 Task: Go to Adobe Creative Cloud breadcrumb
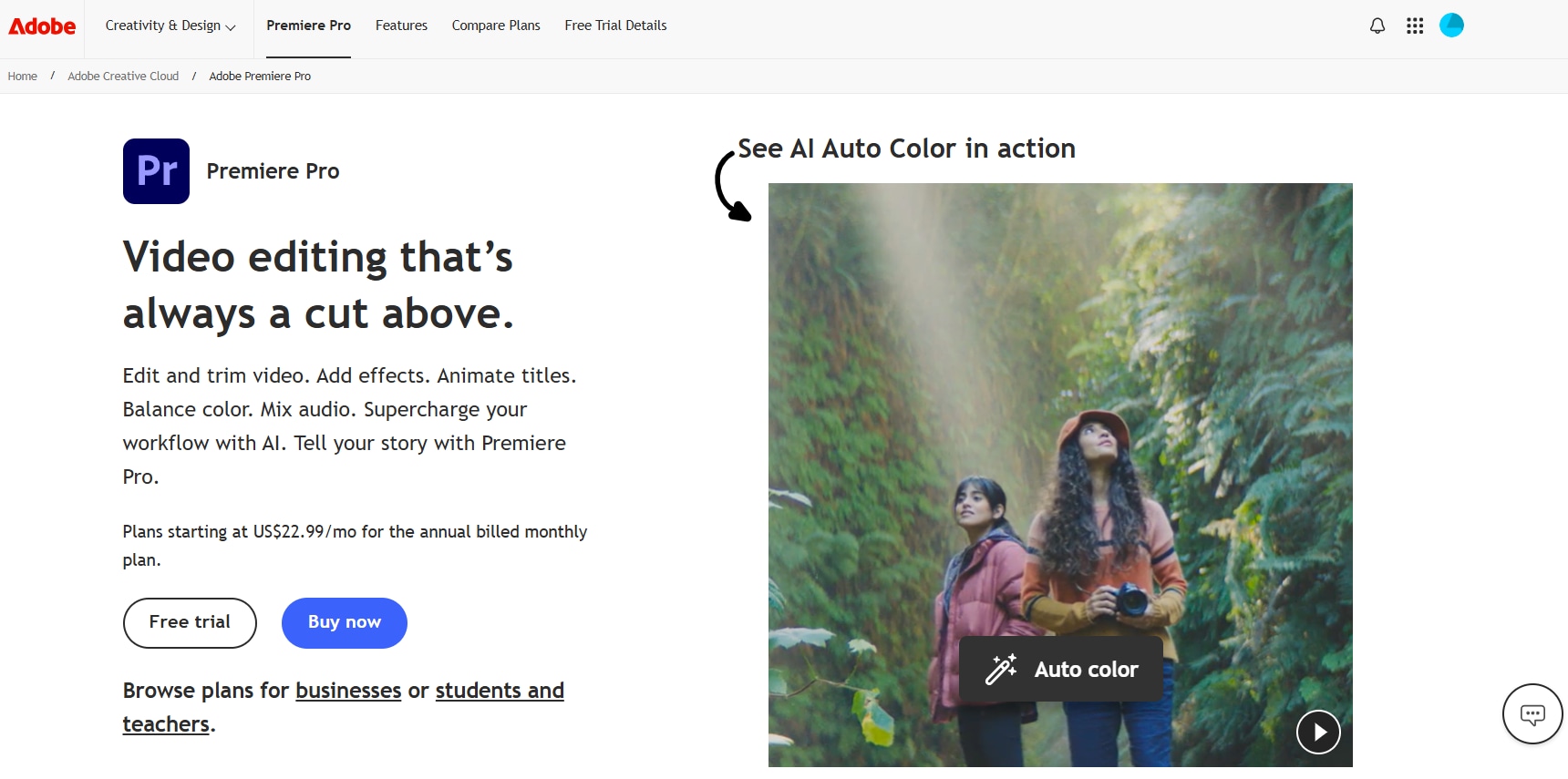click(123, 77)
